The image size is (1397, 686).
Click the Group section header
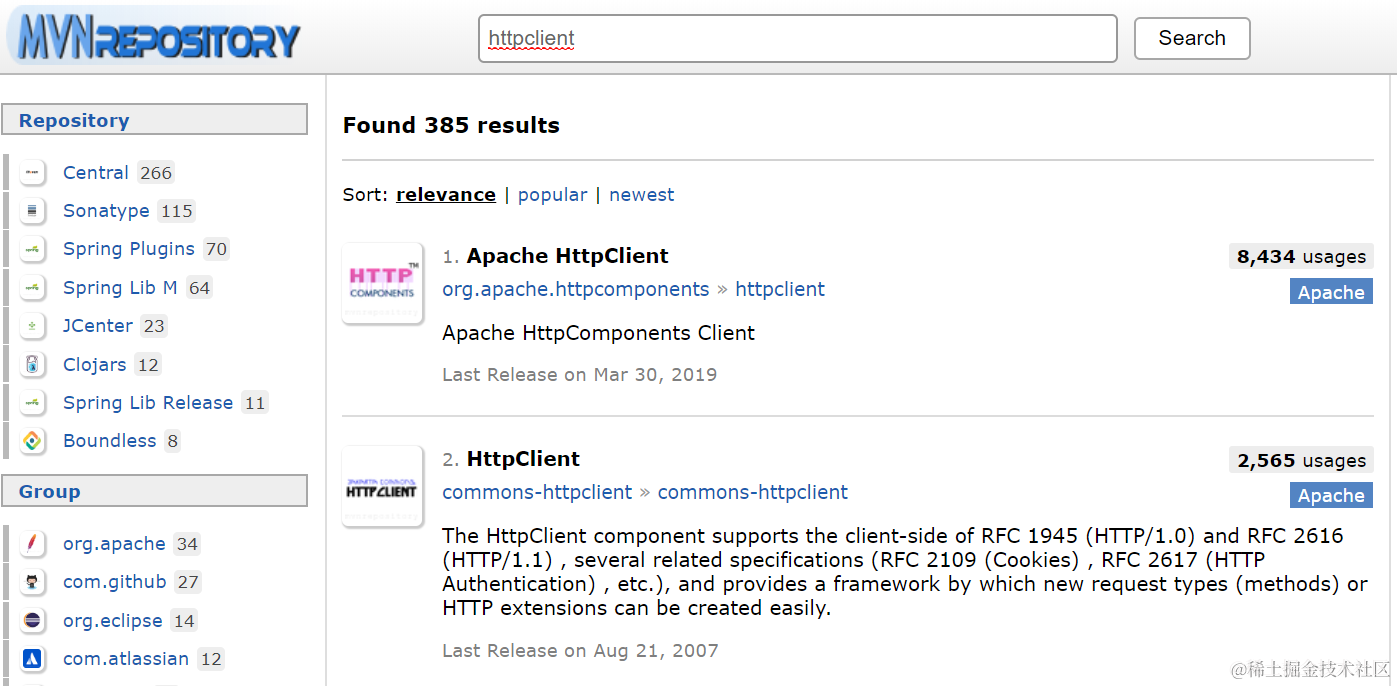(x=154, y=491)
